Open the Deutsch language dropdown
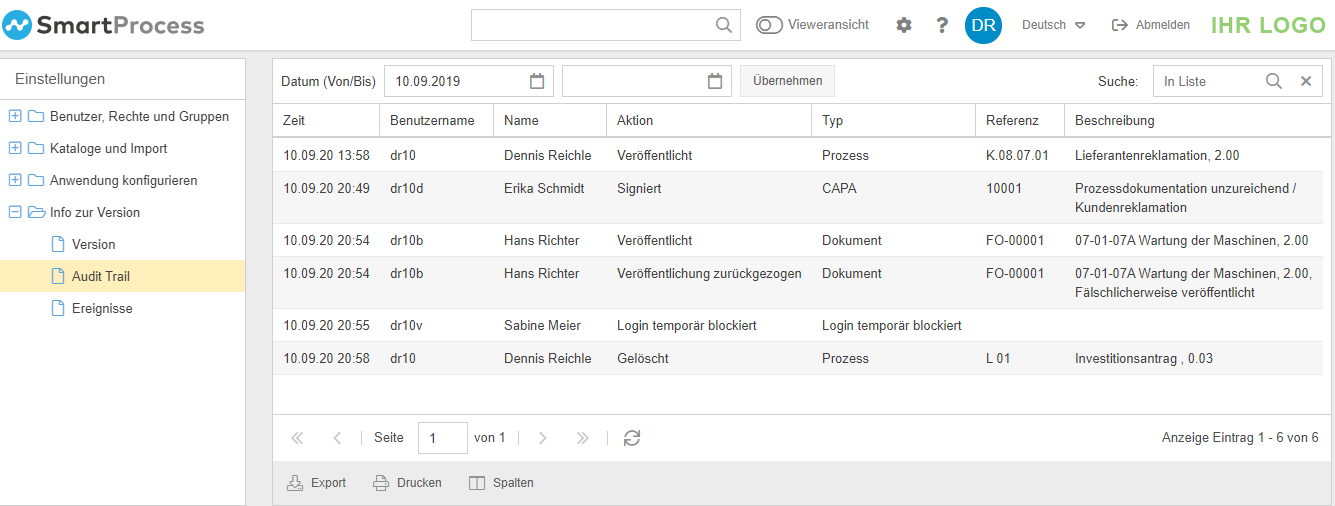Viewport: 1335px width, 506px height. tap(1053, 25)
